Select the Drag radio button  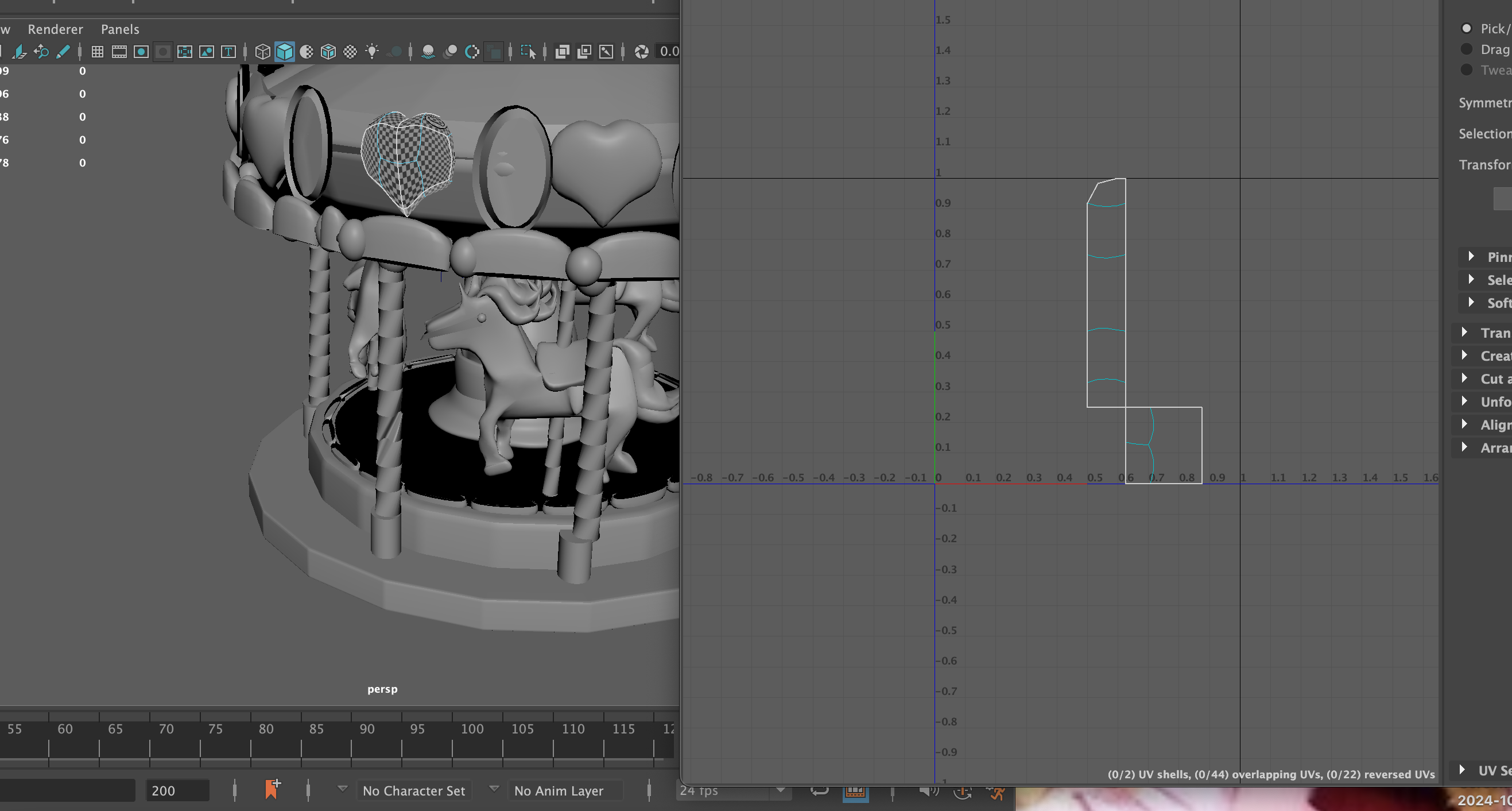pyautogui.click(x=1466, y=49)
